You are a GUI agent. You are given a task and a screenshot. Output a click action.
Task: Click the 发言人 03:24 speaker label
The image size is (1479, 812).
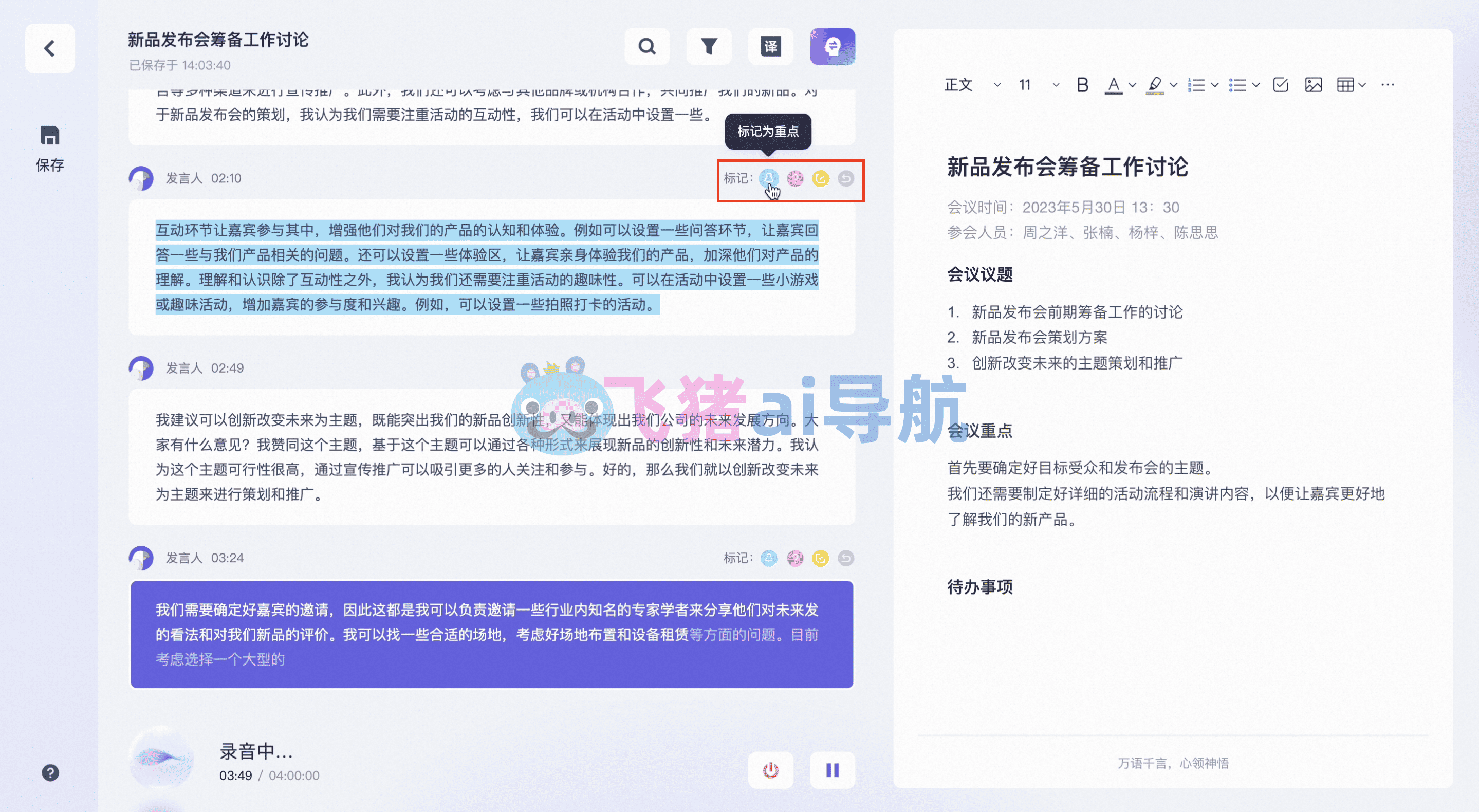(205, 558)
